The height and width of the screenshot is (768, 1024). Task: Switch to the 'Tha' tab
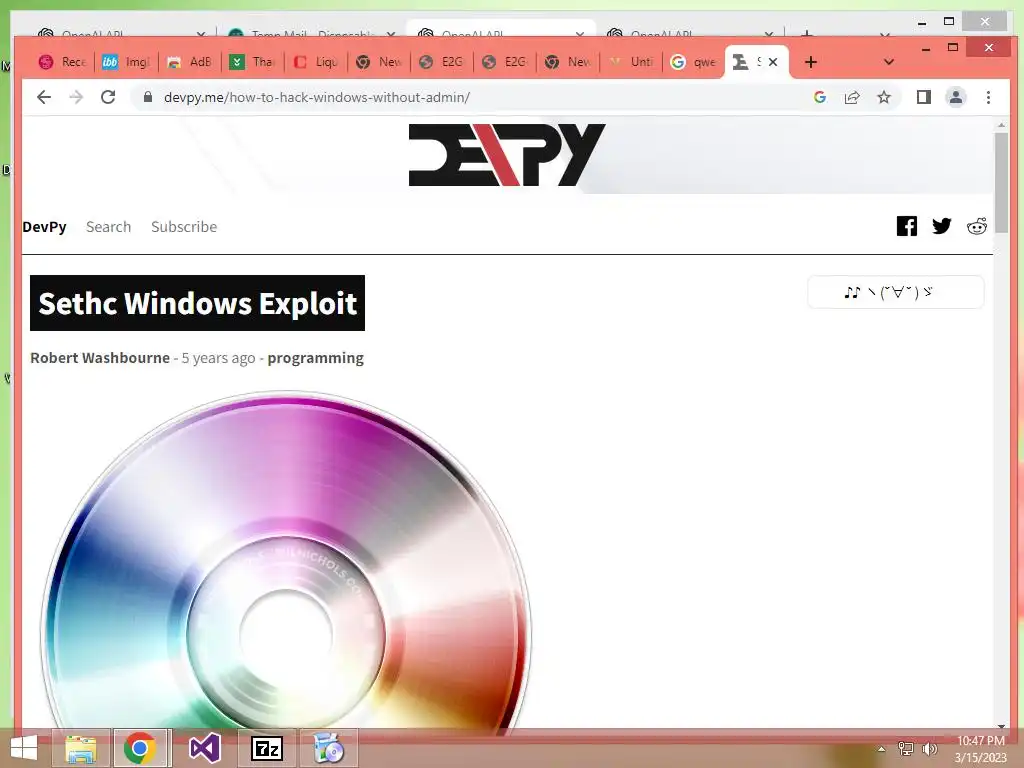pos(253,62)
